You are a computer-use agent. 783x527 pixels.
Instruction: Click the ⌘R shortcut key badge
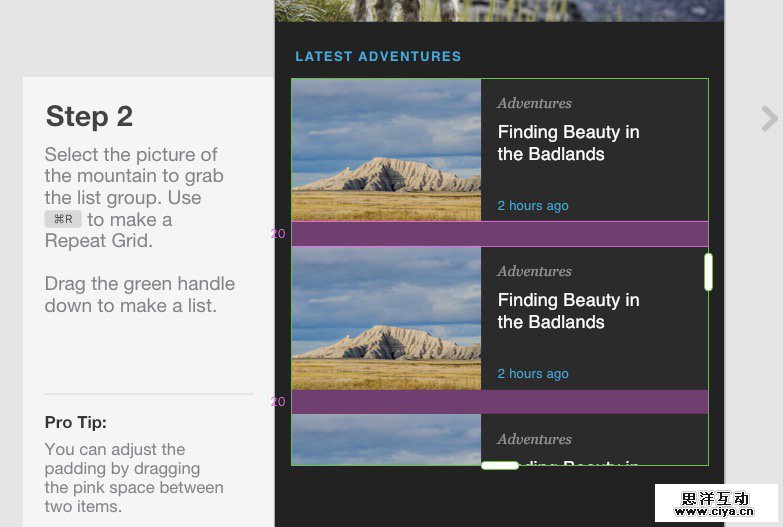pyautogui.click(x=63, y=219)
